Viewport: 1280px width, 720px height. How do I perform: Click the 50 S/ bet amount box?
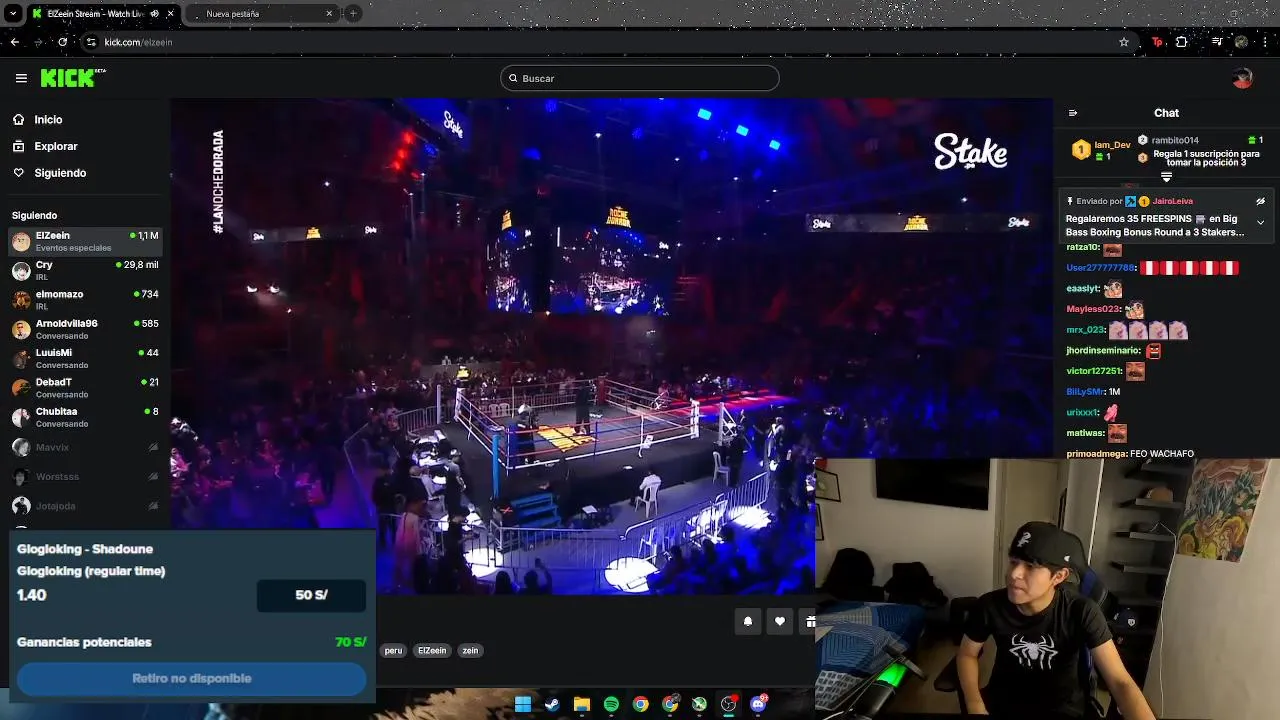pyautogui.click(x=311, y=595)
